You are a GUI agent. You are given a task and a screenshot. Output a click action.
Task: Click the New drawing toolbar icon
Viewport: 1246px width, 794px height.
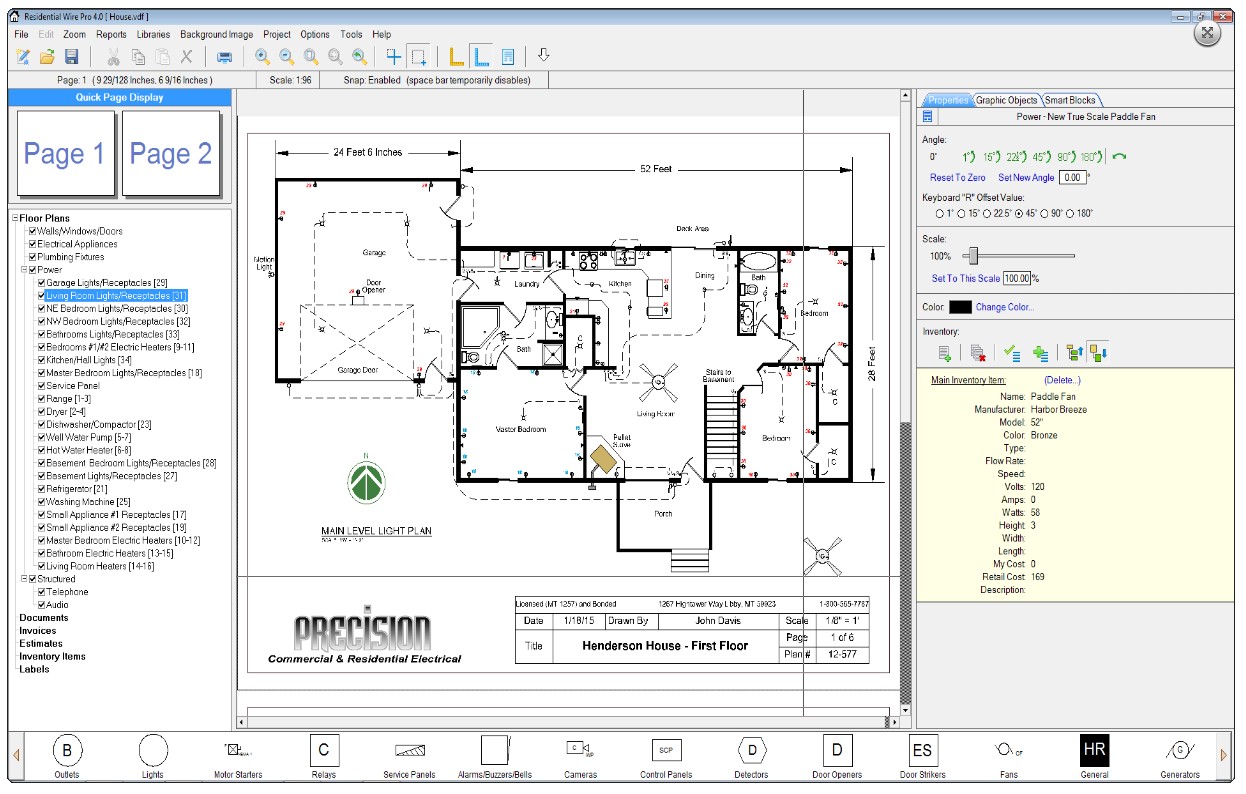click(x=23, y=57)
